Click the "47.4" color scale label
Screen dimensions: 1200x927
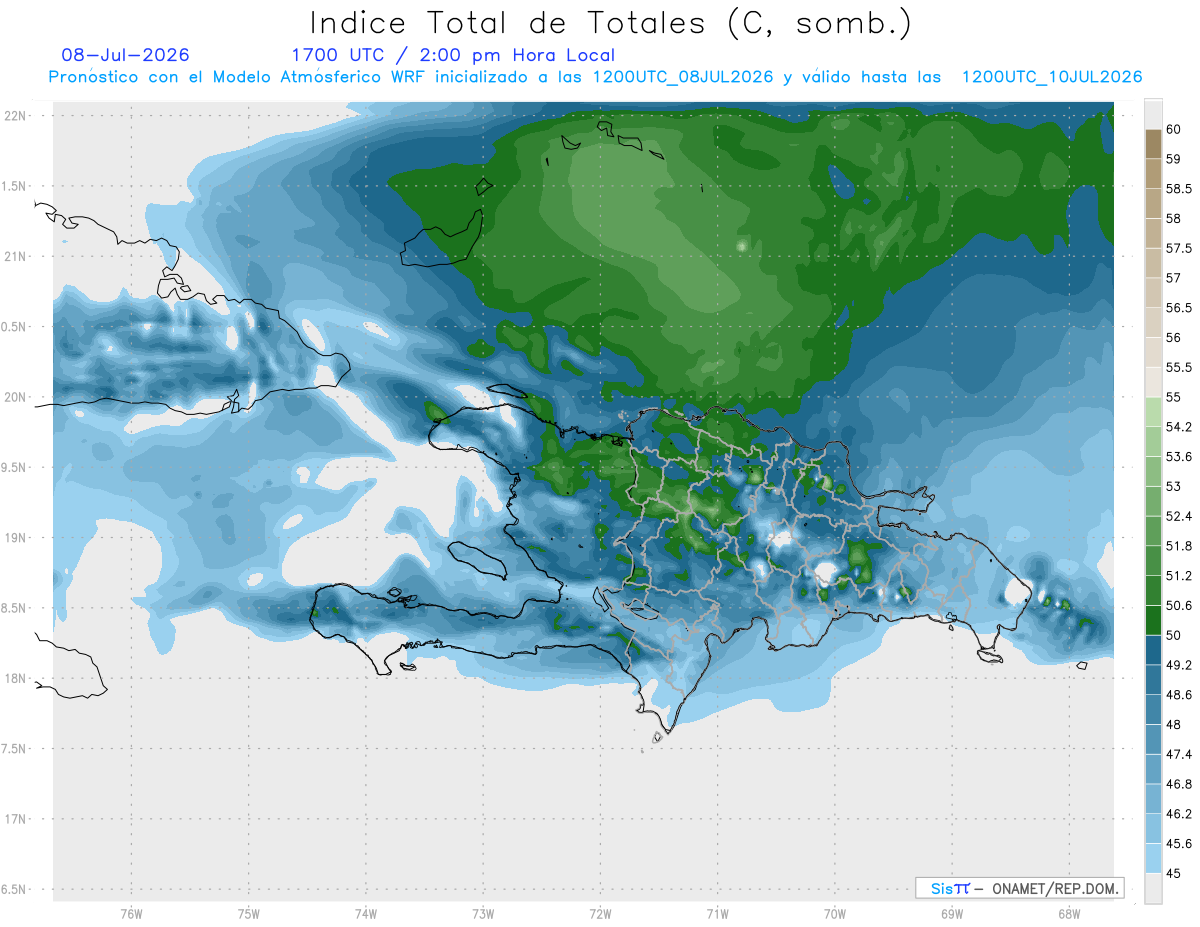[x=1178, y=754]
